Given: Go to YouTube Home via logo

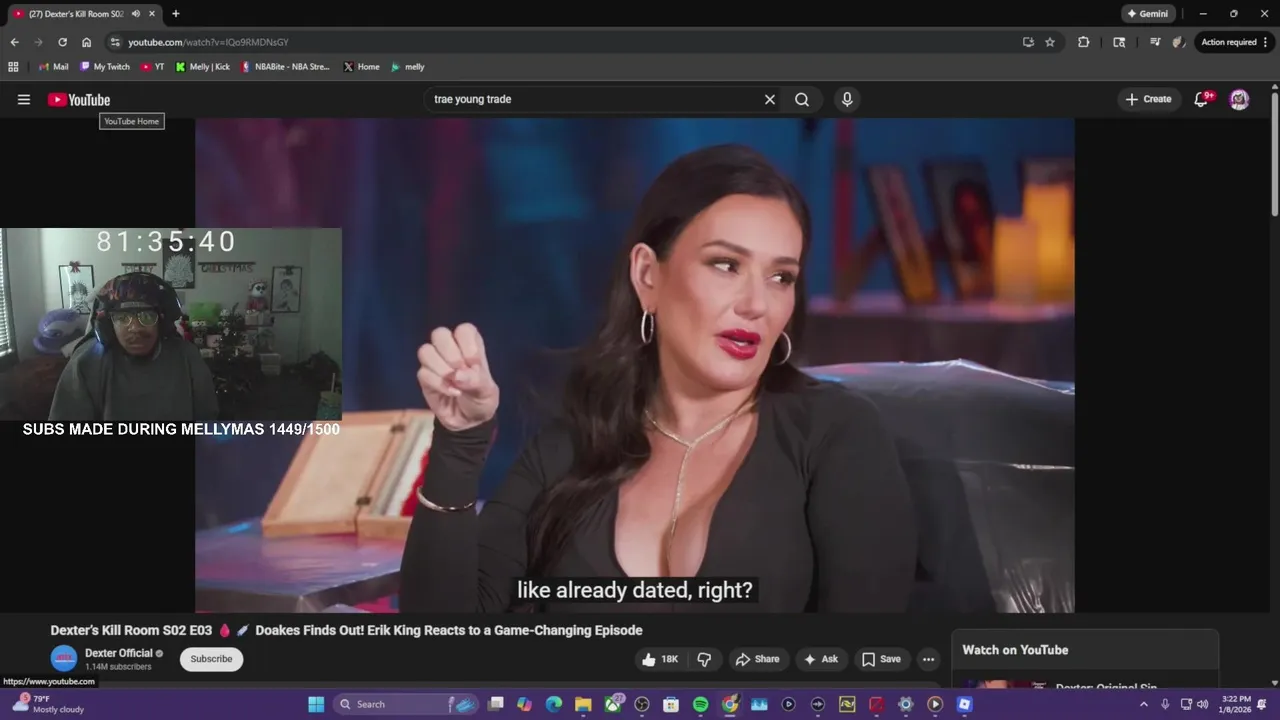Looking at the screenshot, I should tap(79, 99).
